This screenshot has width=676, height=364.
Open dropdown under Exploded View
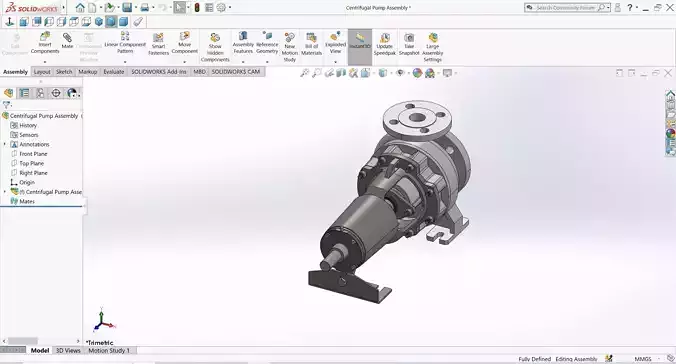tap(335, 62)
